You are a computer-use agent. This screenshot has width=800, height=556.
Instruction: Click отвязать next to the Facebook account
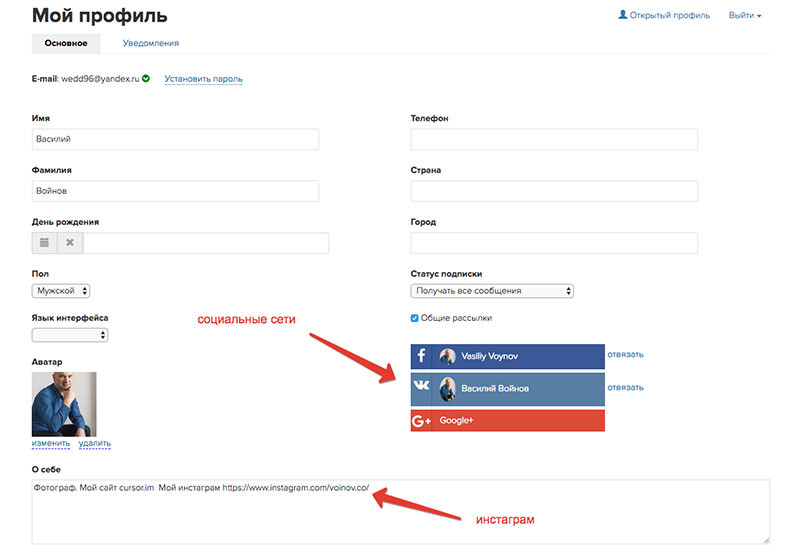tap(625, 354)
